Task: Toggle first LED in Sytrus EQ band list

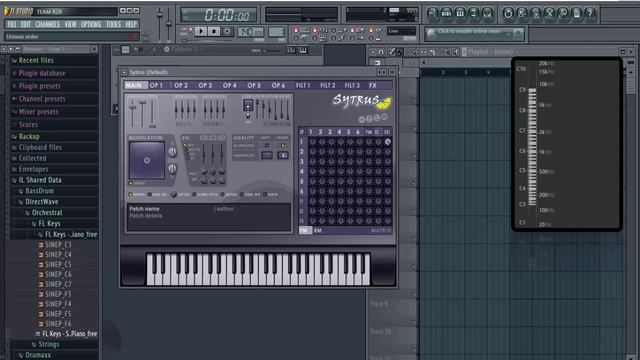Action: 186,146
